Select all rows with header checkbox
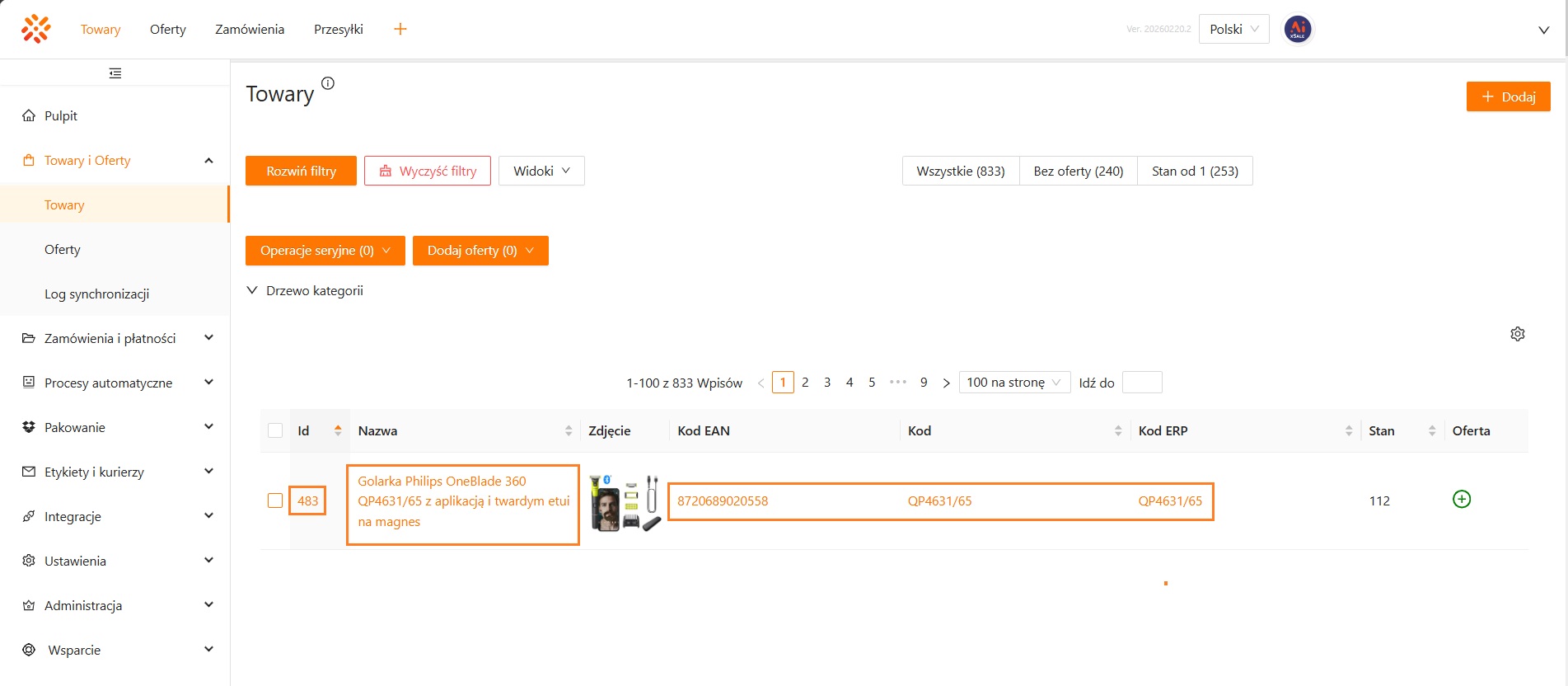 pyautogui.click(x=275, y=430)
